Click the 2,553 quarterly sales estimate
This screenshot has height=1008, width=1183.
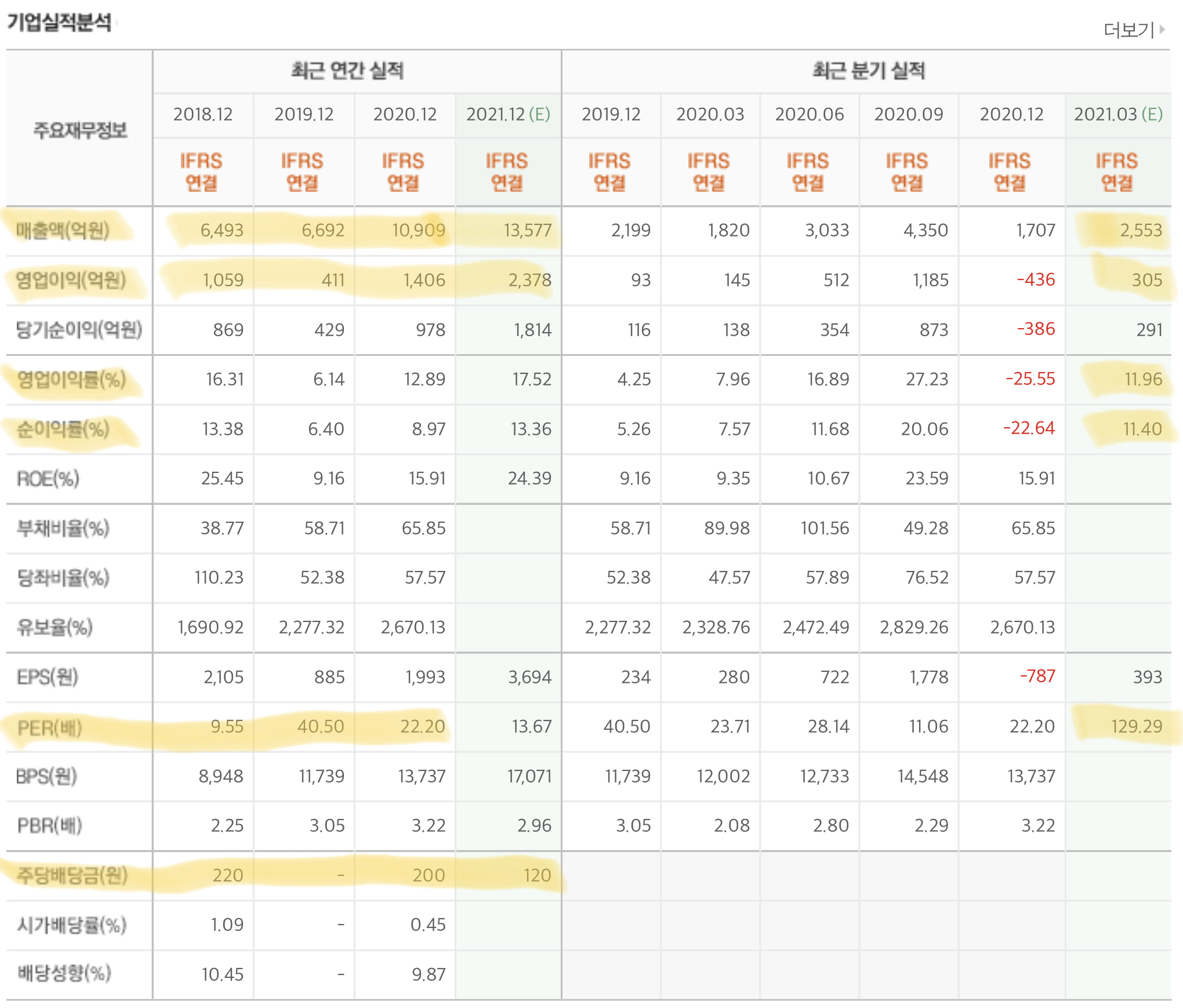pos(1141,231)
